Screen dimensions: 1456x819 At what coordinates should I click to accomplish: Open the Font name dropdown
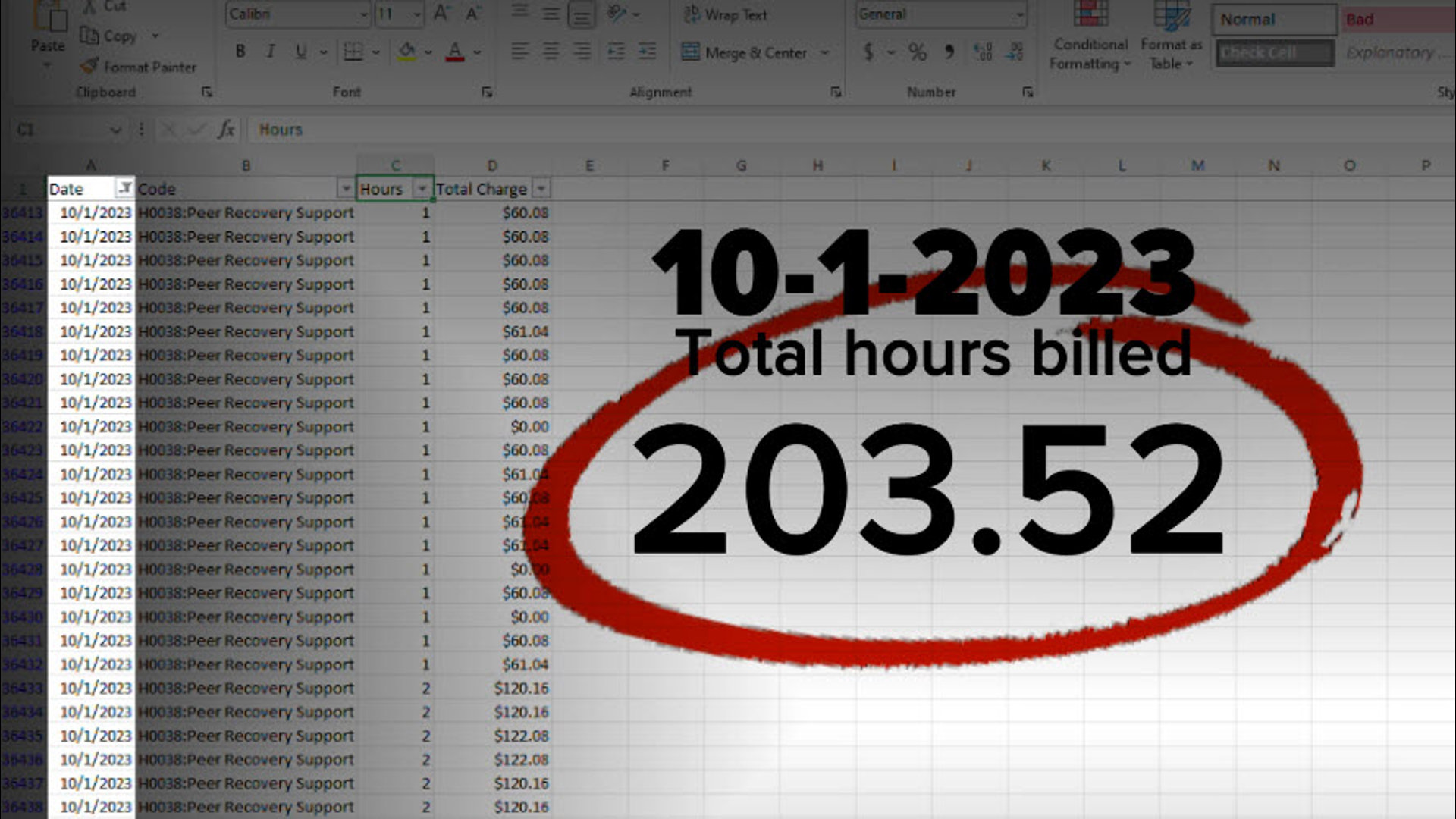pos(363,14)
